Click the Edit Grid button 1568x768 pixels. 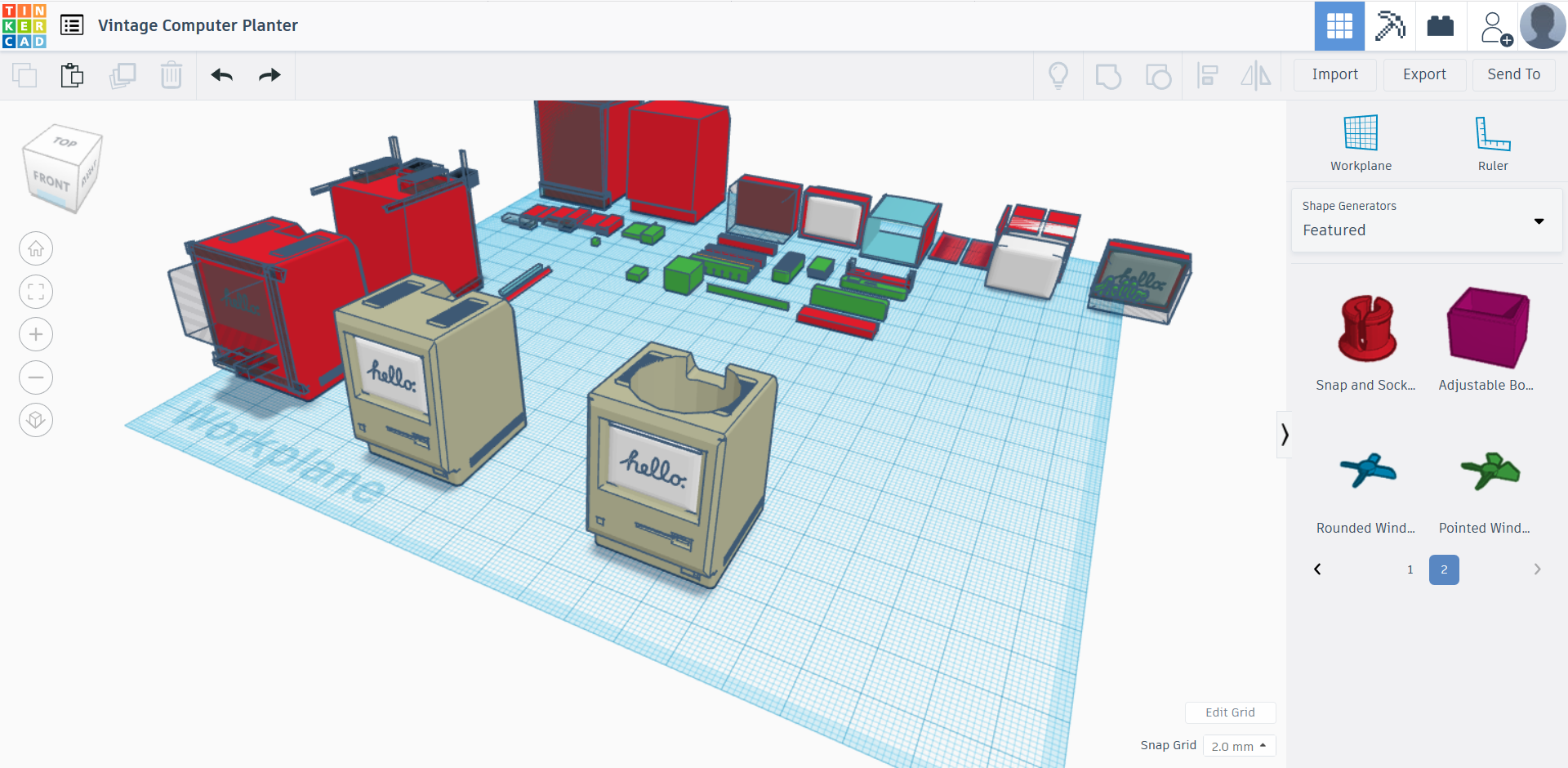(1230, 712)
